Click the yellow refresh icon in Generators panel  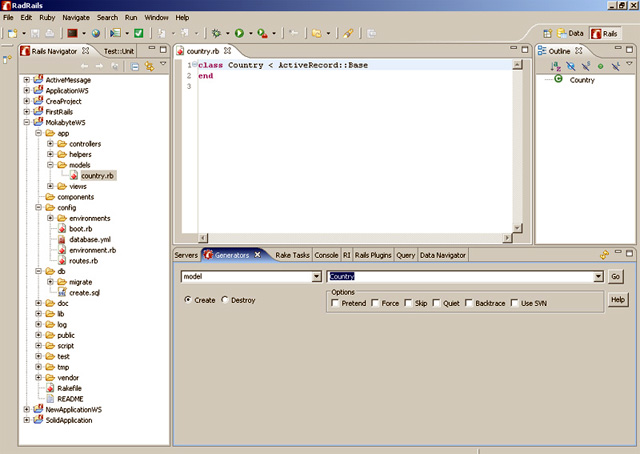tap(604, 255)
